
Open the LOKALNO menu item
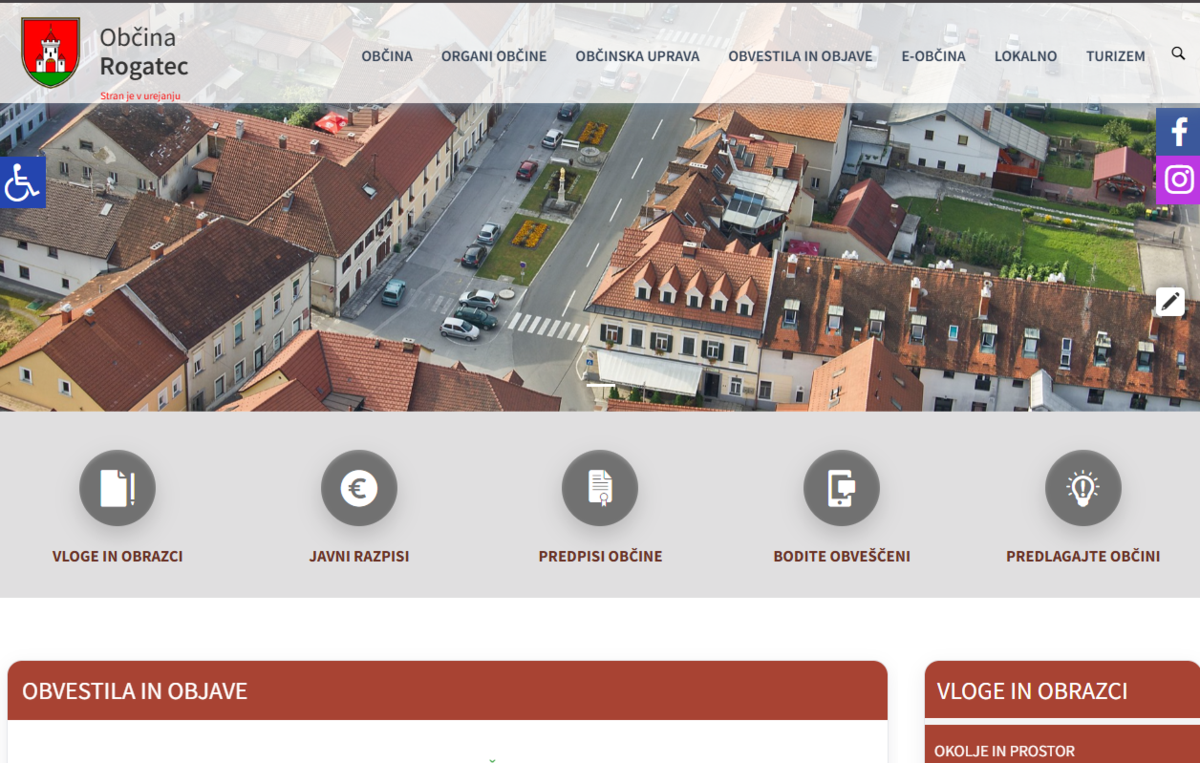(1025, 56)
